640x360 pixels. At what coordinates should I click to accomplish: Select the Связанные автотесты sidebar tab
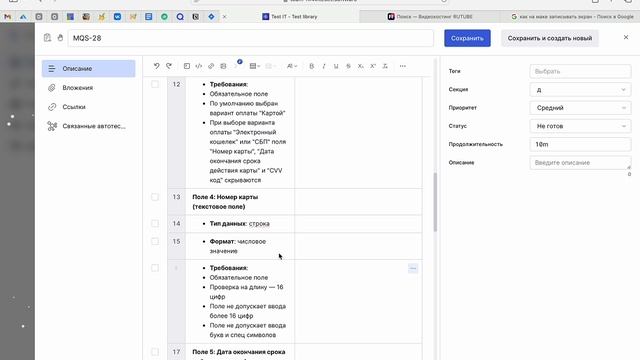(89, 126)
